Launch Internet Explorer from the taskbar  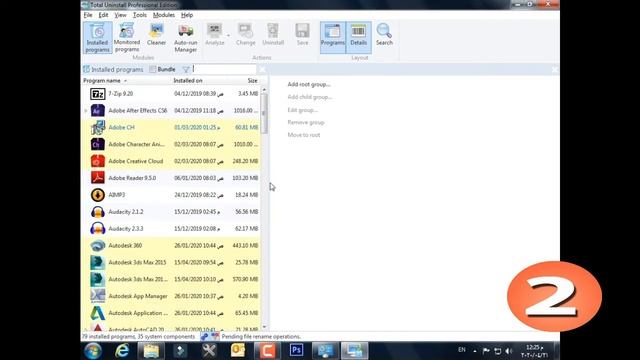pyautogui.click(x=122, y=351)
